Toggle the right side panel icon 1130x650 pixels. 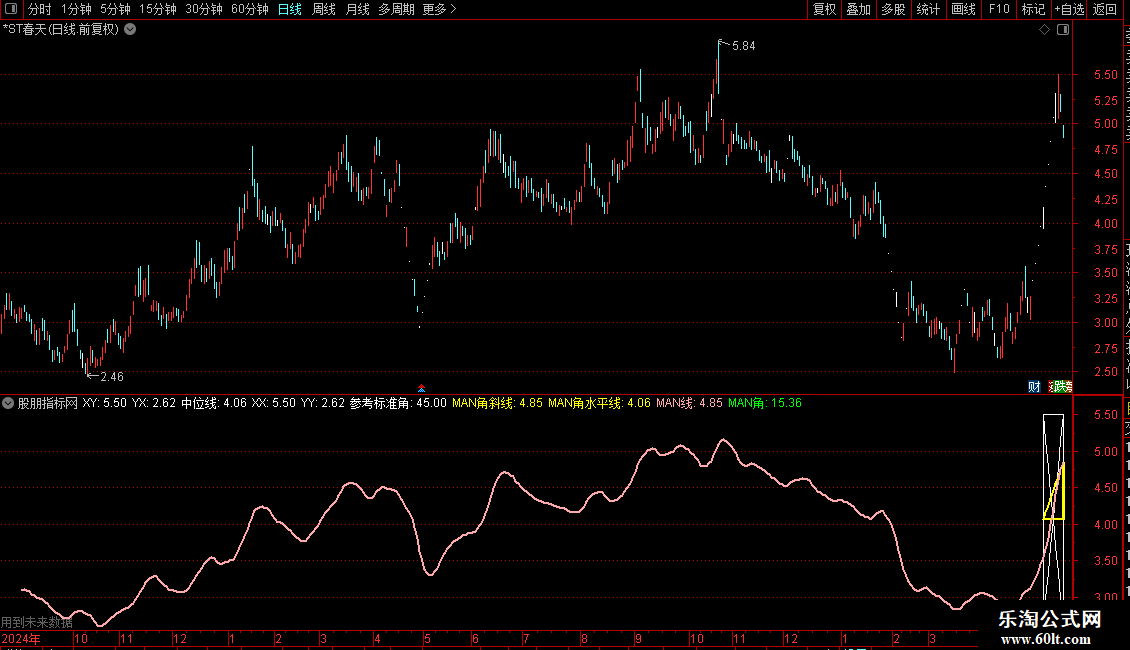1063,30
